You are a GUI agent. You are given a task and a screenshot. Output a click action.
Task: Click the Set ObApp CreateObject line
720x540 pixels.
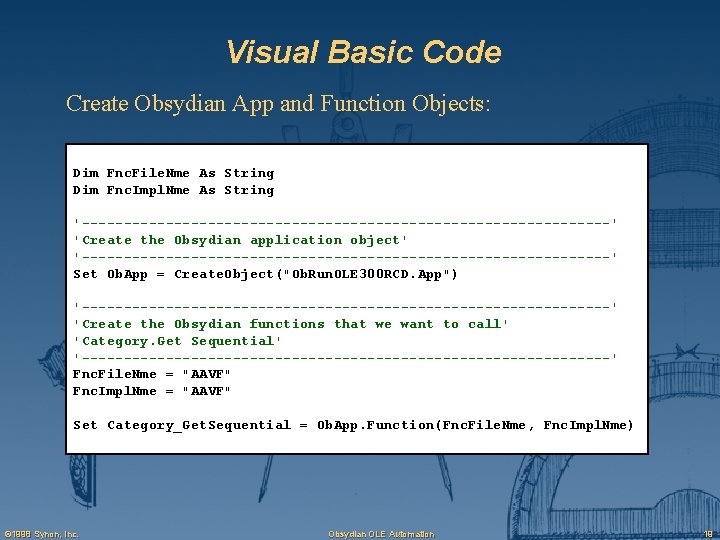pos(265,275)
